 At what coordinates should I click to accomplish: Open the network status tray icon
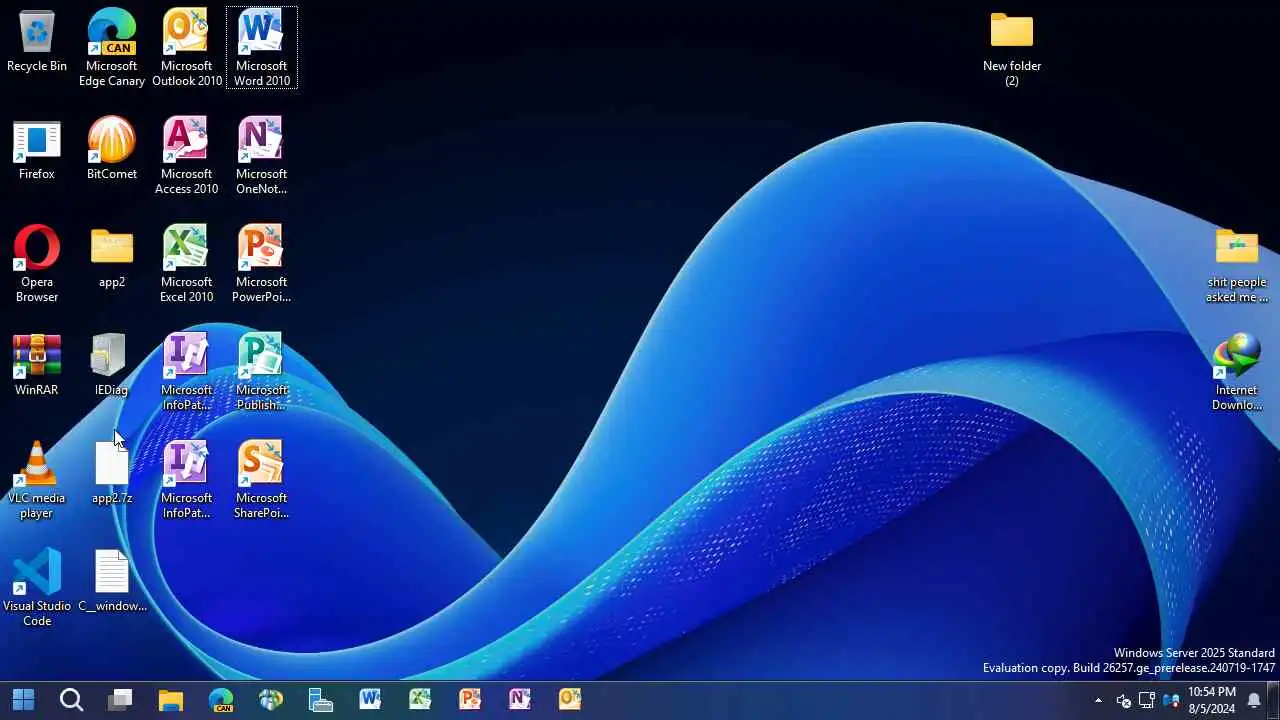1147,700
